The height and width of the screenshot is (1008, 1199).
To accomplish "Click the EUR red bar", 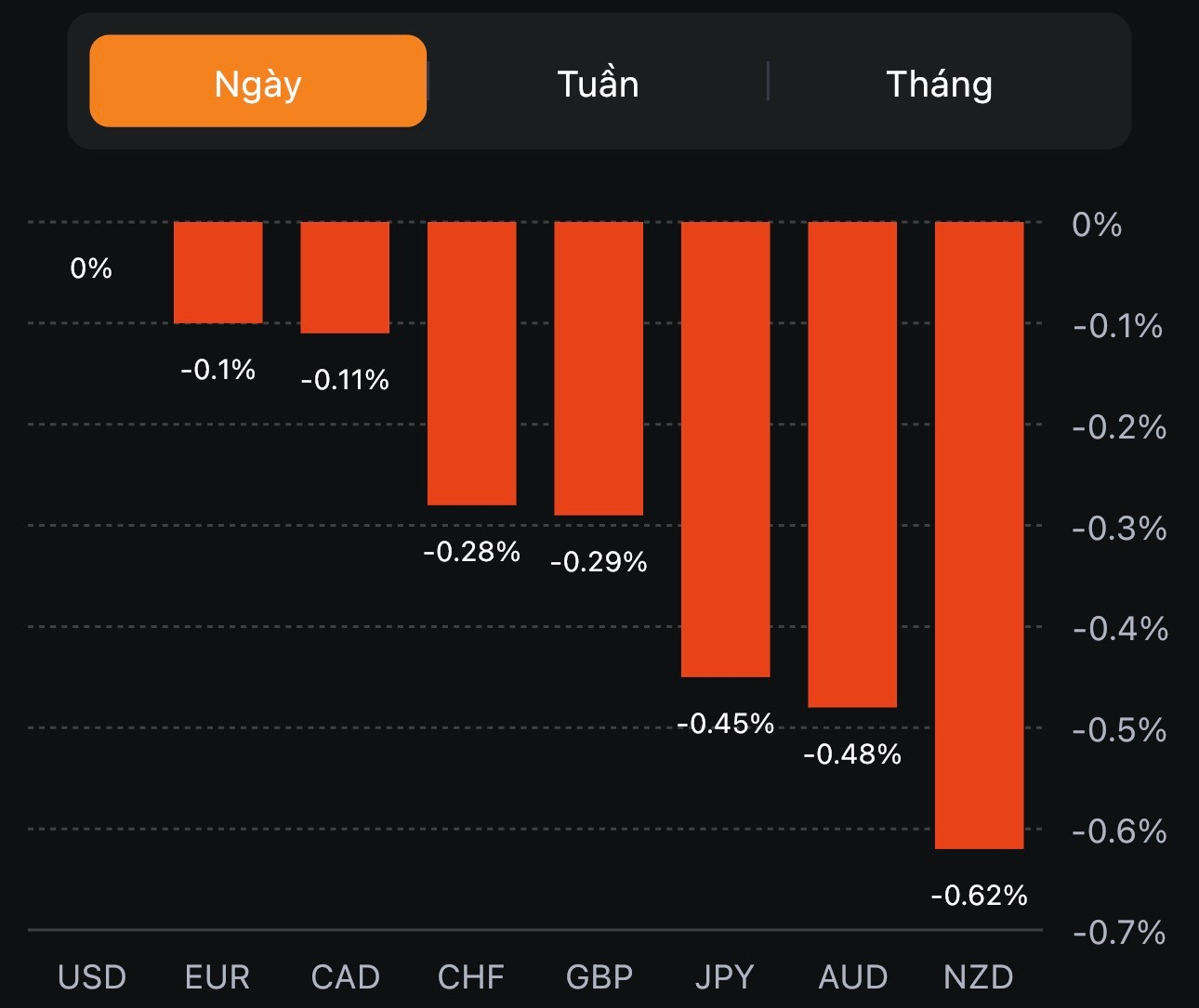I will pyautogui.click(x=218, y=272).
